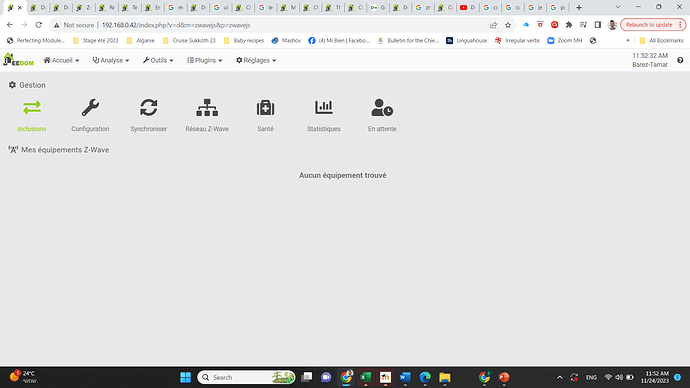This screenshot has width=690, height=388.
Task: Click the browser reload button
Action: (39, 25)
